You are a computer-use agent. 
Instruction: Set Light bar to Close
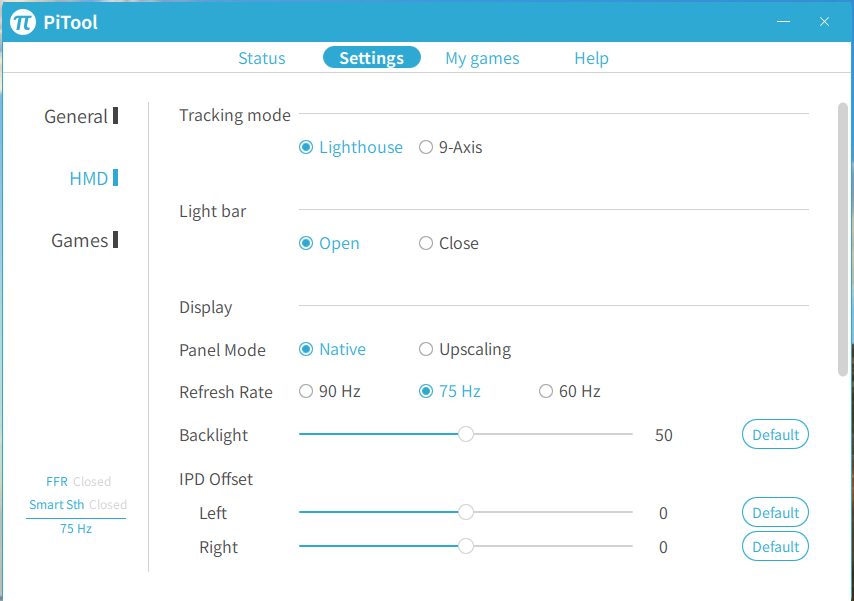448,243
